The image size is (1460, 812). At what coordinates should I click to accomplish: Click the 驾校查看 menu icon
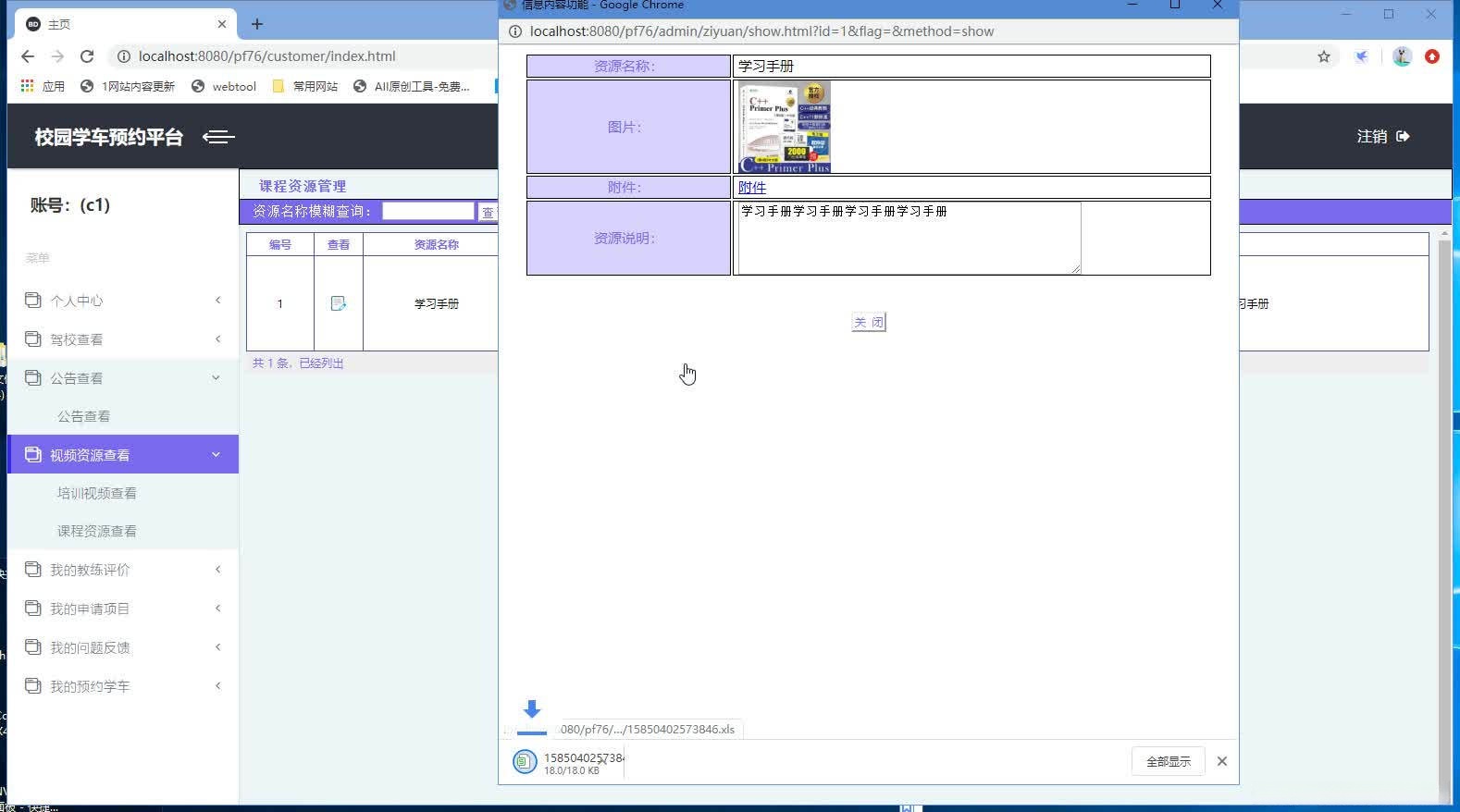(33, 338)
